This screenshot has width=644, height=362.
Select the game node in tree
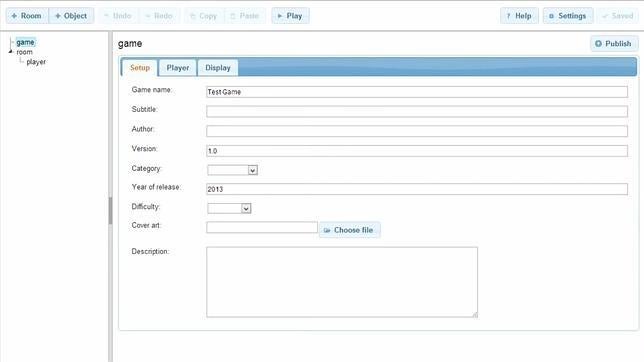(25, 42)
